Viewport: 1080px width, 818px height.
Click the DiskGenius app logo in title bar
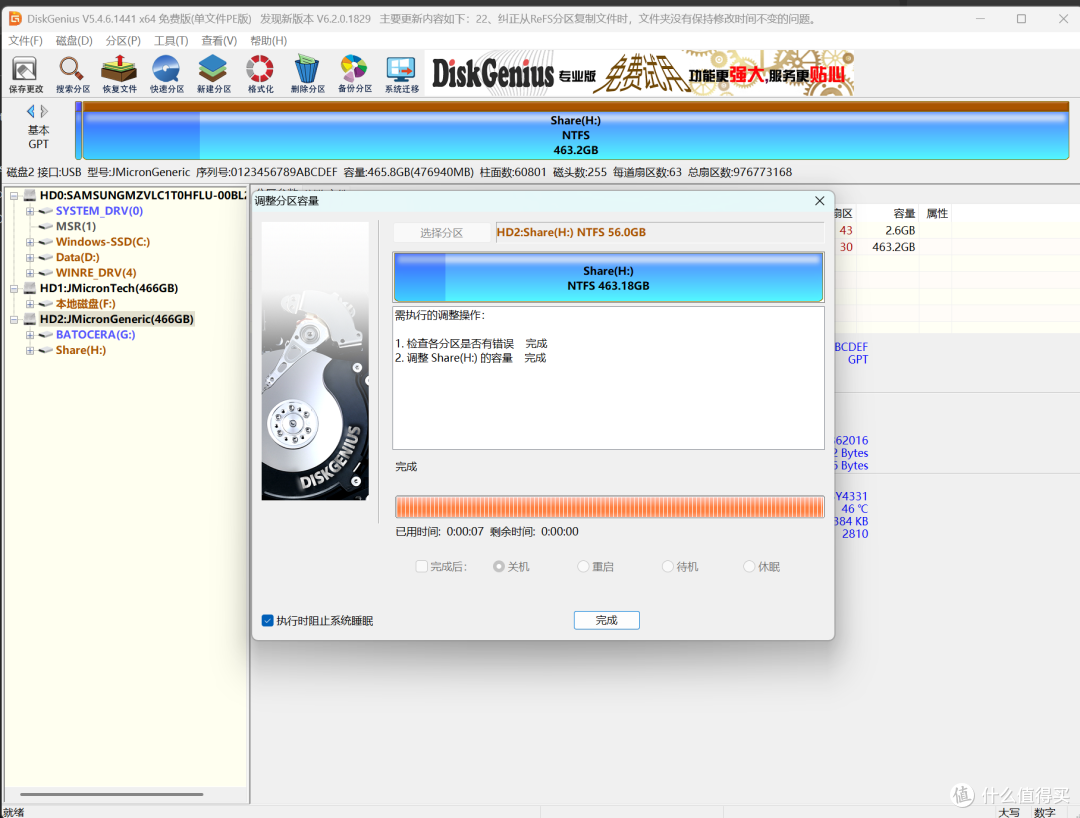(14, 19)
